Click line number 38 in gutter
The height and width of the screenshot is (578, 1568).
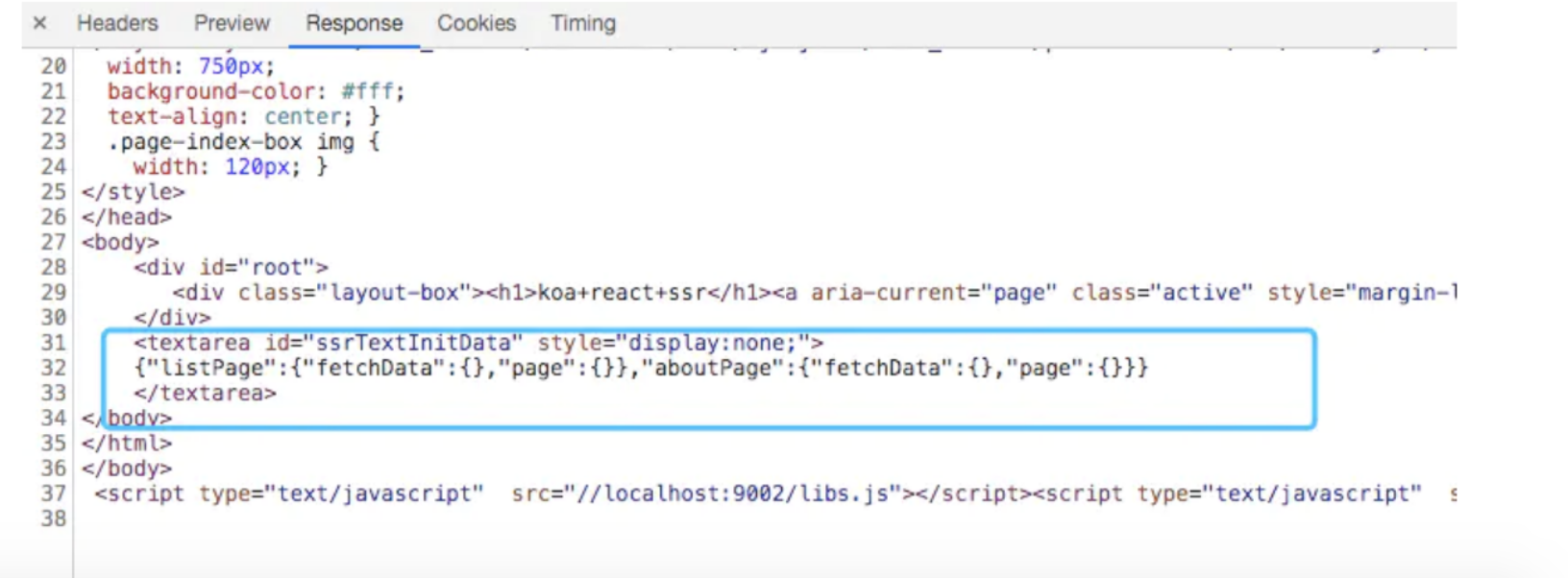pos(53,518)
